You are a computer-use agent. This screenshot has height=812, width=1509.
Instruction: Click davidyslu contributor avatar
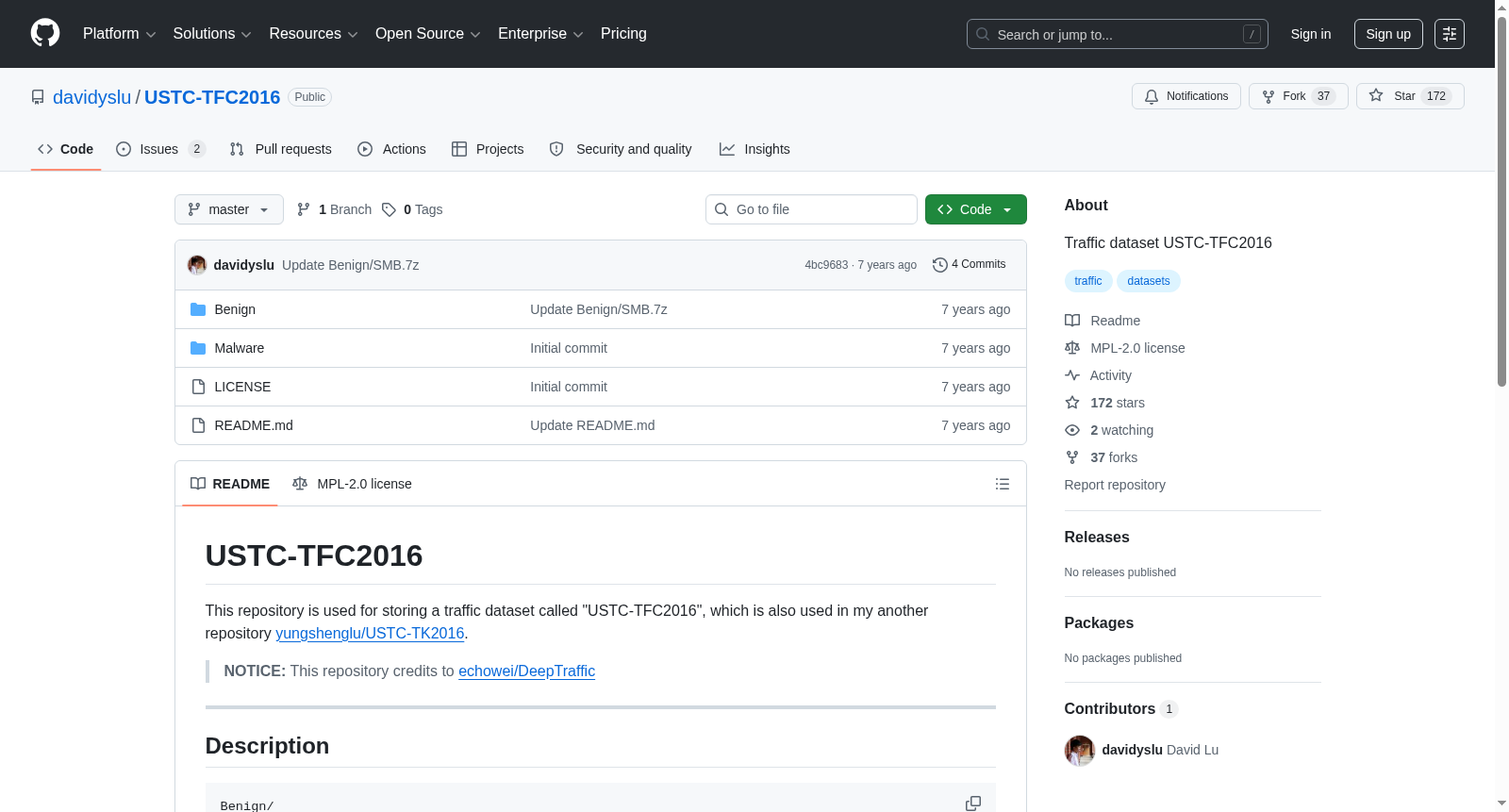coord(1080,751)
